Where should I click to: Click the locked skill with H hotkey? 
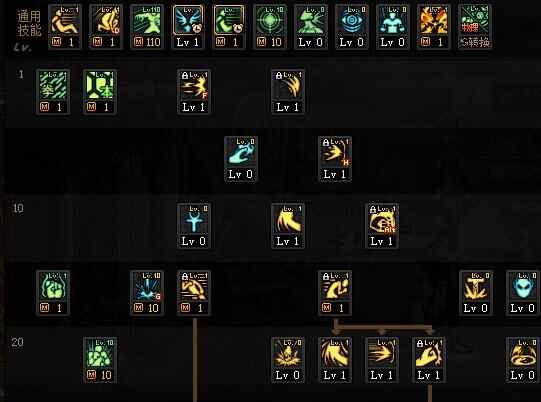point(335,159)
